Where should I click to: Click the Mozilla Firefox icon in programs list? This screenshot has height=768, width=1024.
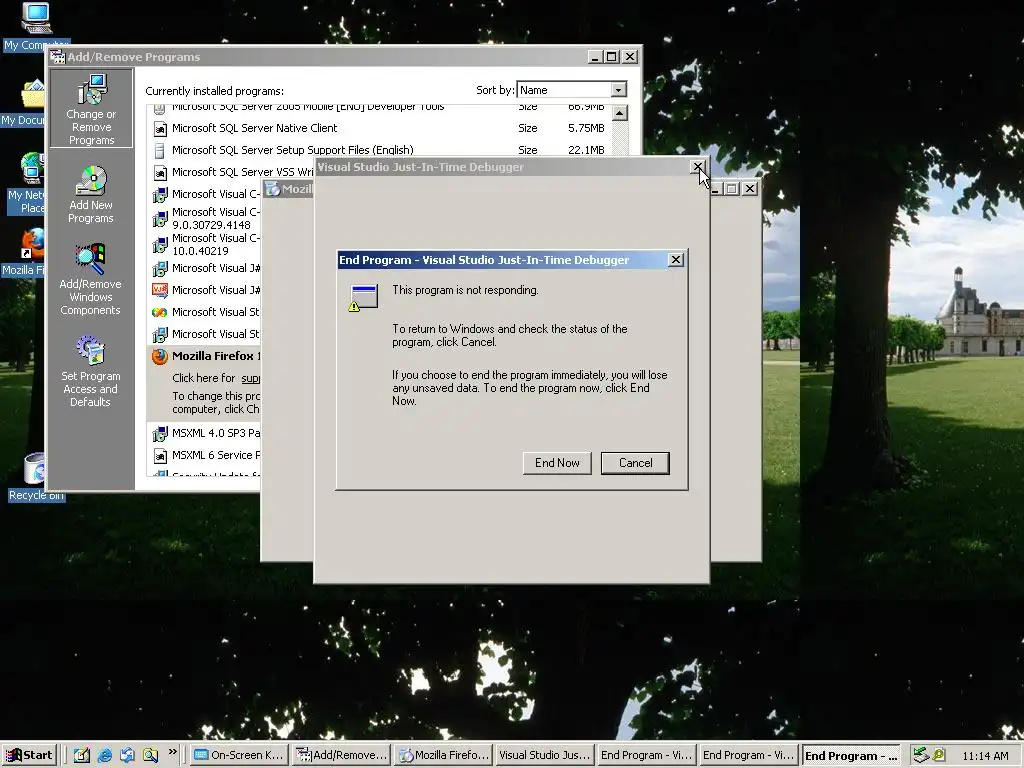coord(160,357)
